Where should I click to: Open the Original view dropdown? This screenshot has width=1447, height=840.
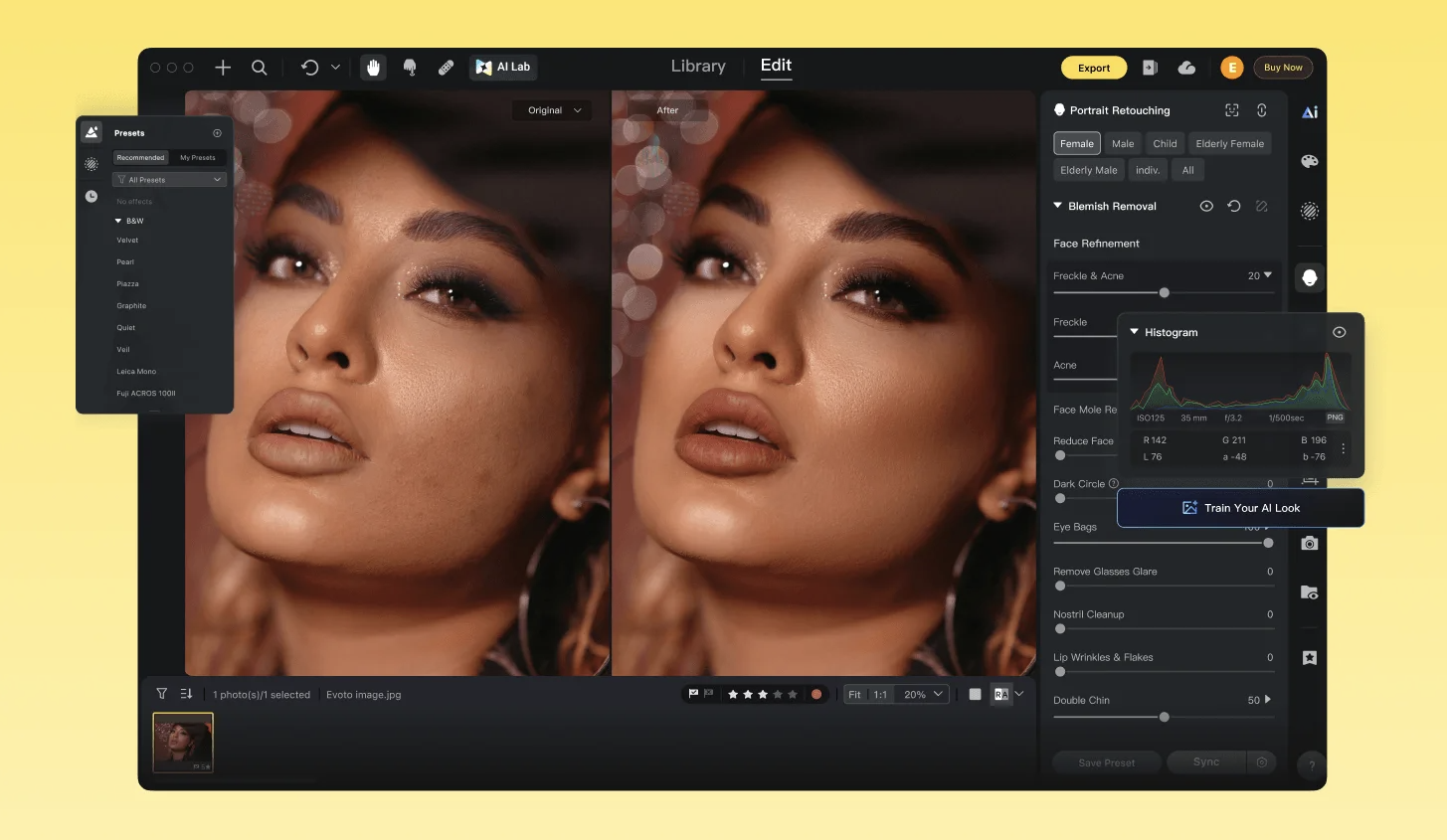click(x=553, y=110)
